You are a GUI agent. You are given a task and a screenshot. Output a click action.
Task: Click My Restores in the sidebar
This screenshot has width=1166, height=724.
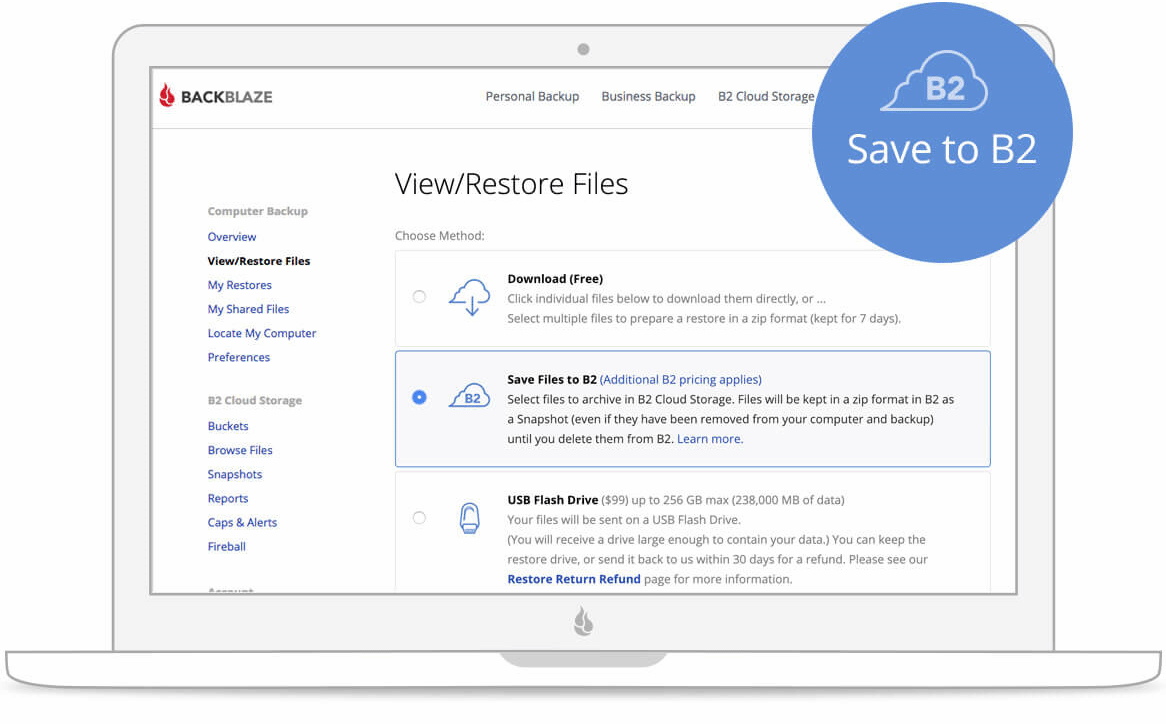(239, 285)
